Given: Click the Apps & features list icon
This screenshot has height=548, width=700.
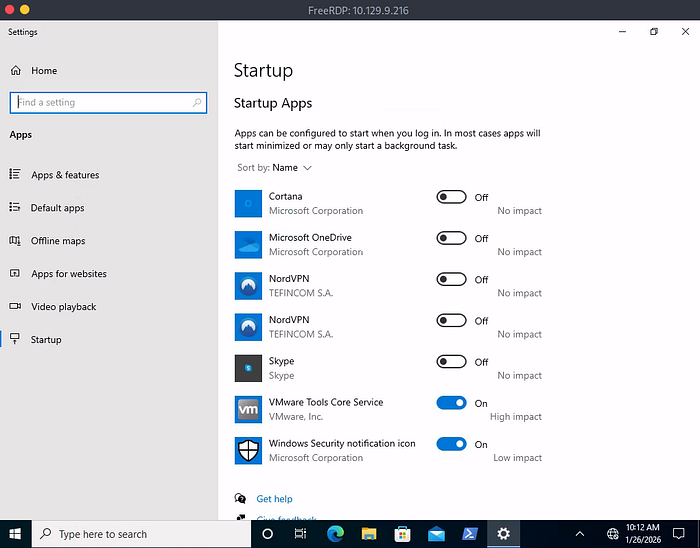Looking at the screenshot, I should pos(15,174).
